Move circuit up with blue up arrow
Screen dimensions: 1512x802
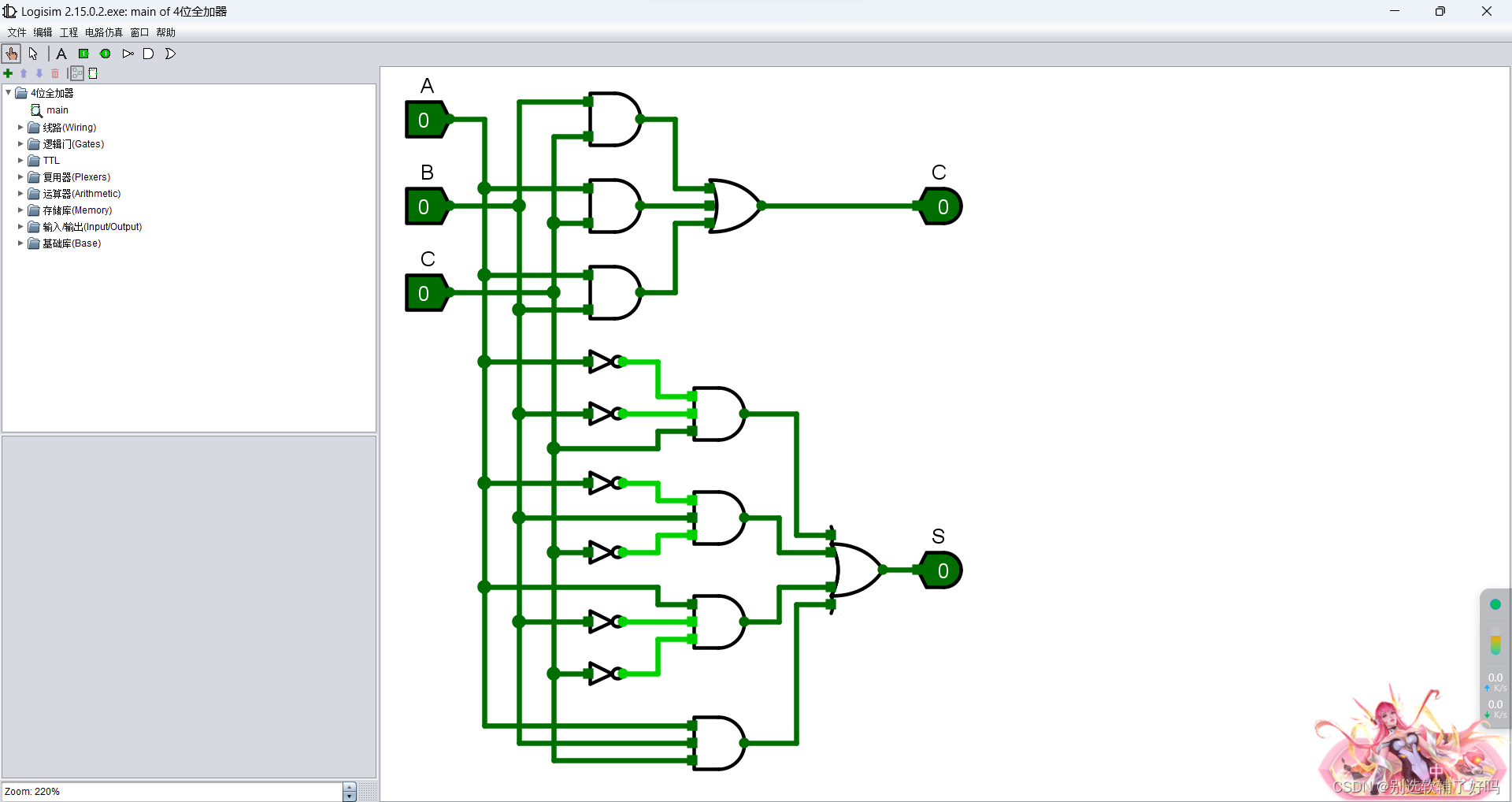(x=24, y=73)
